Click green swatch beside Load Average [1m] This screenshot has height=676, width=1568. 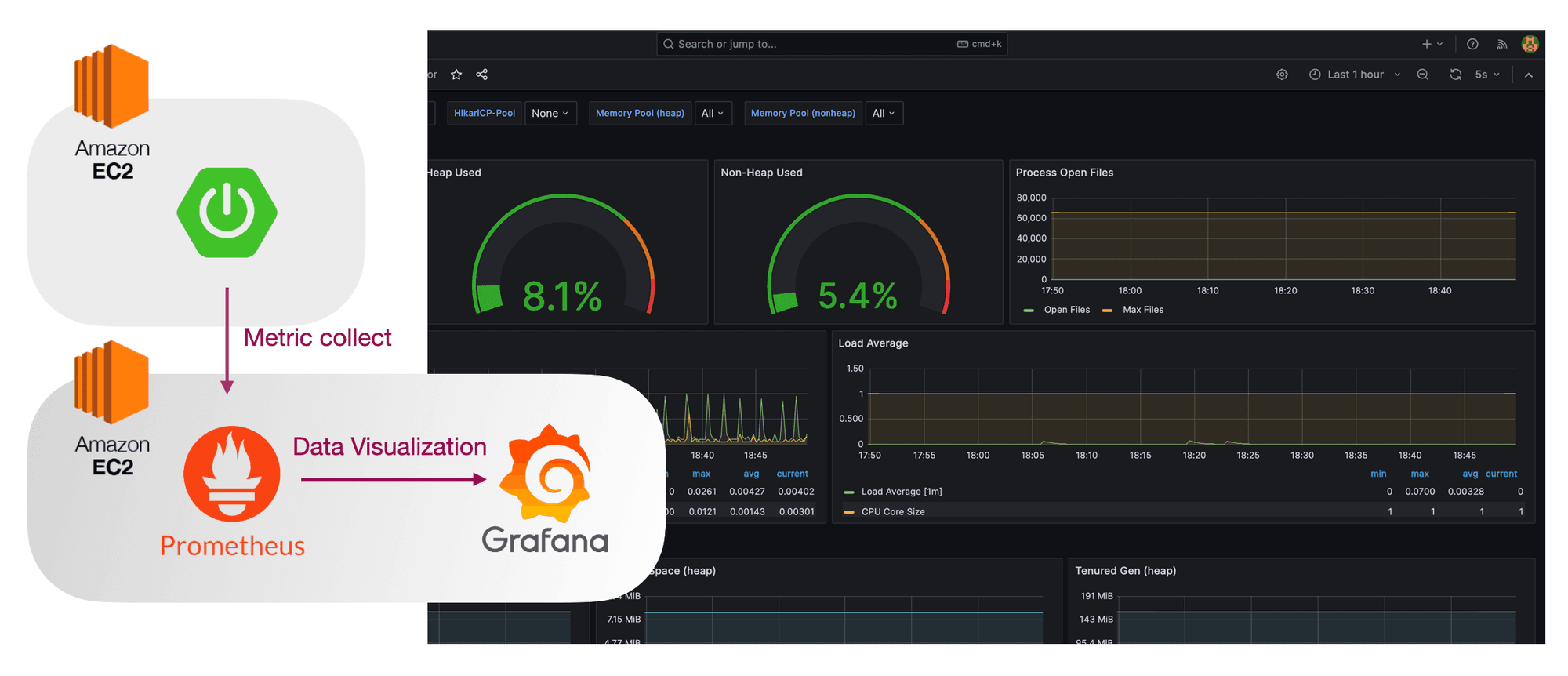click(x=848, y=492)
